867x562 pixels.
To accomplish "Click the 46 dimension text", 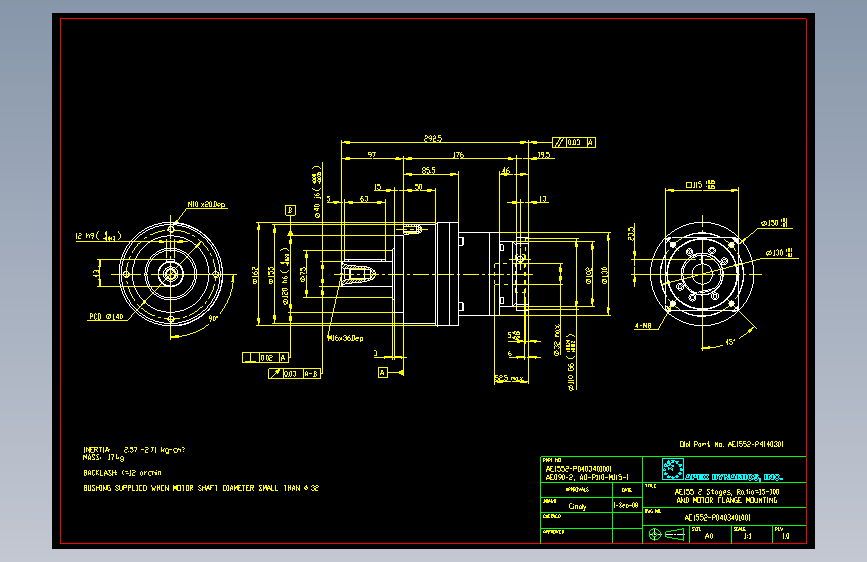I will point(506,170).
